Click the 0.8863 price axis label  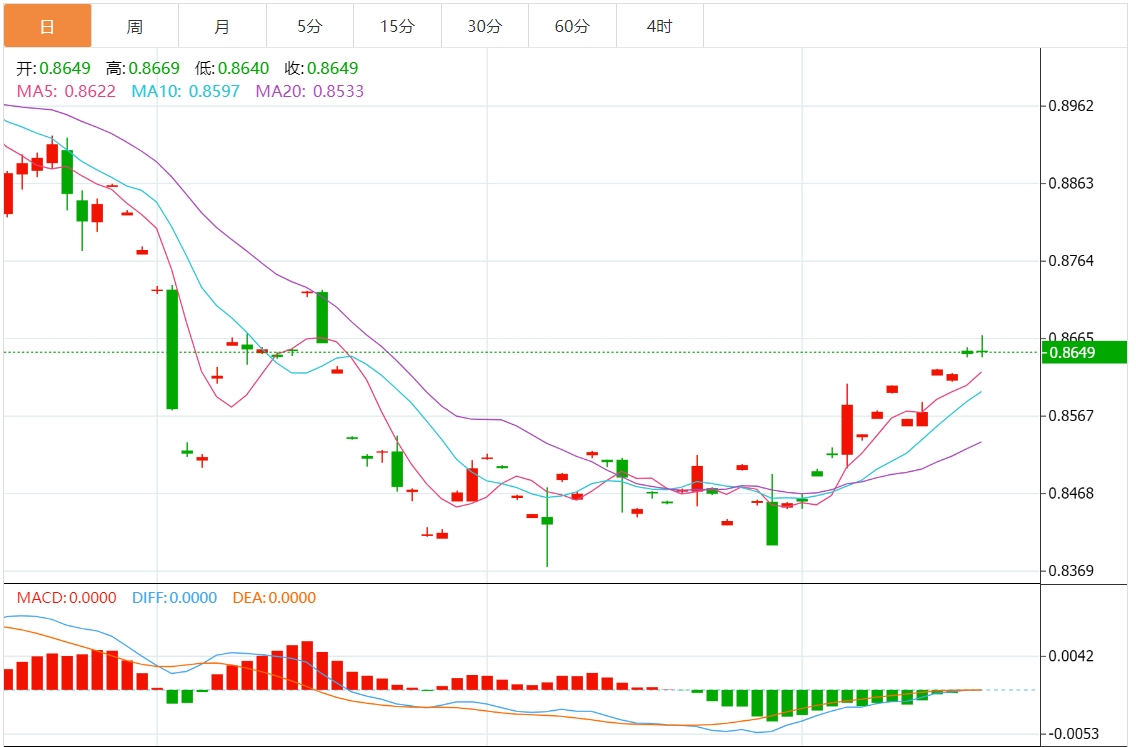1072,183
